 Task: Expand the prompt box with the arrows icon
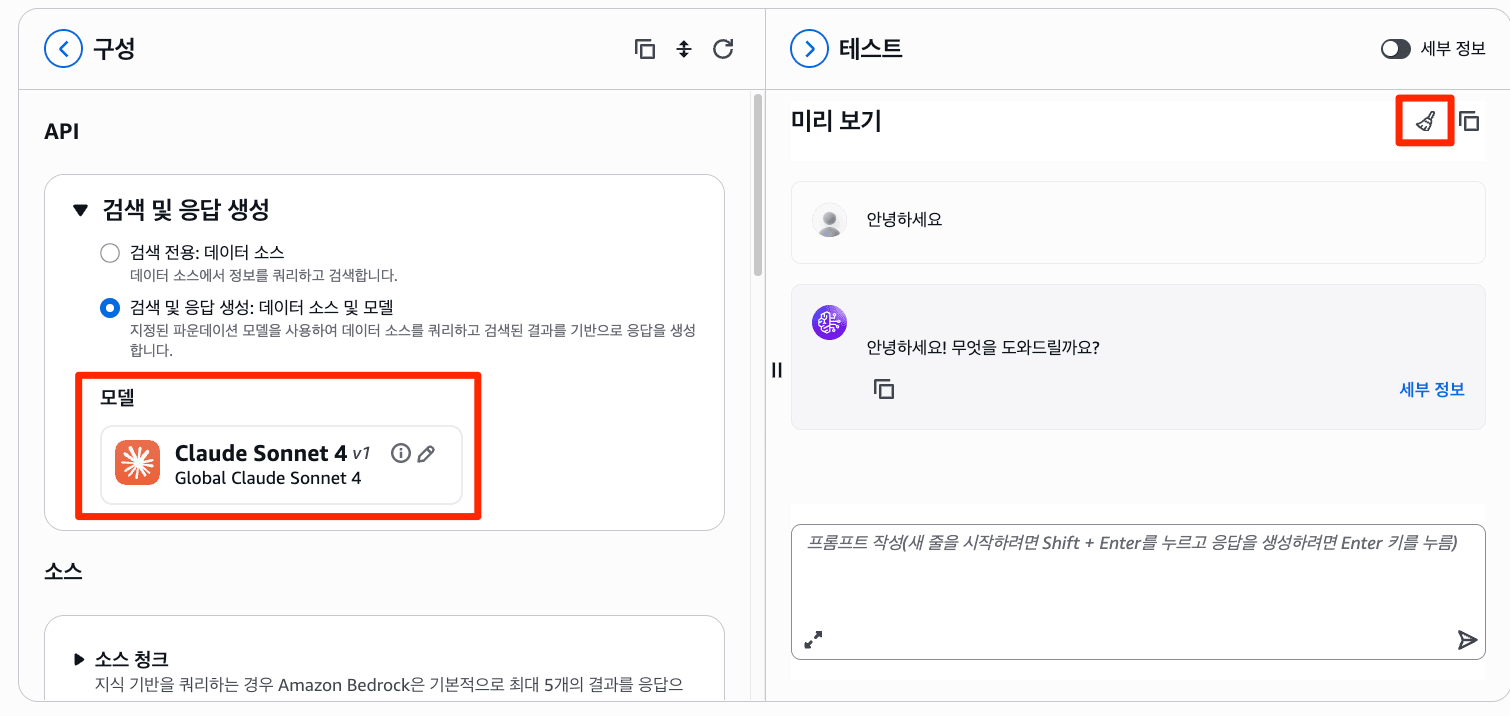click(813, 639)
